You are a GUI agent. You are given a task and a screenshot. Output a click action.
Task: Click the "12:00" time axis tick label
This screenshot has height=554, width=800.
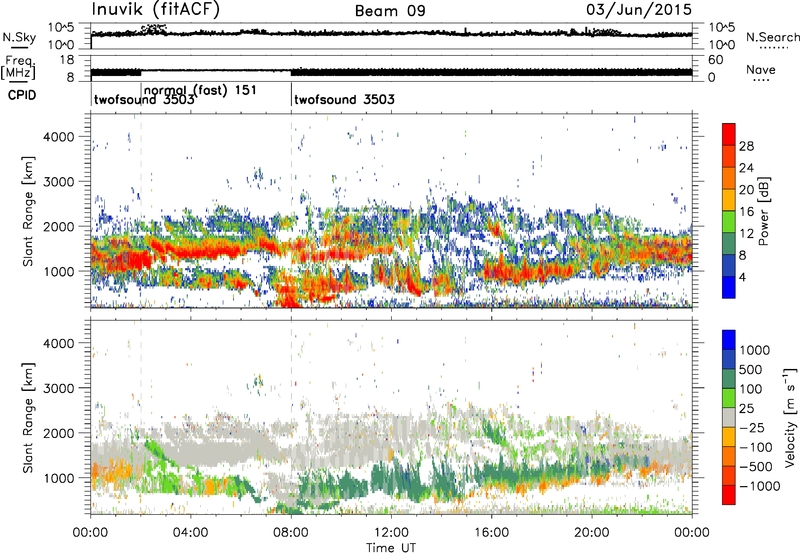point(391,533)
